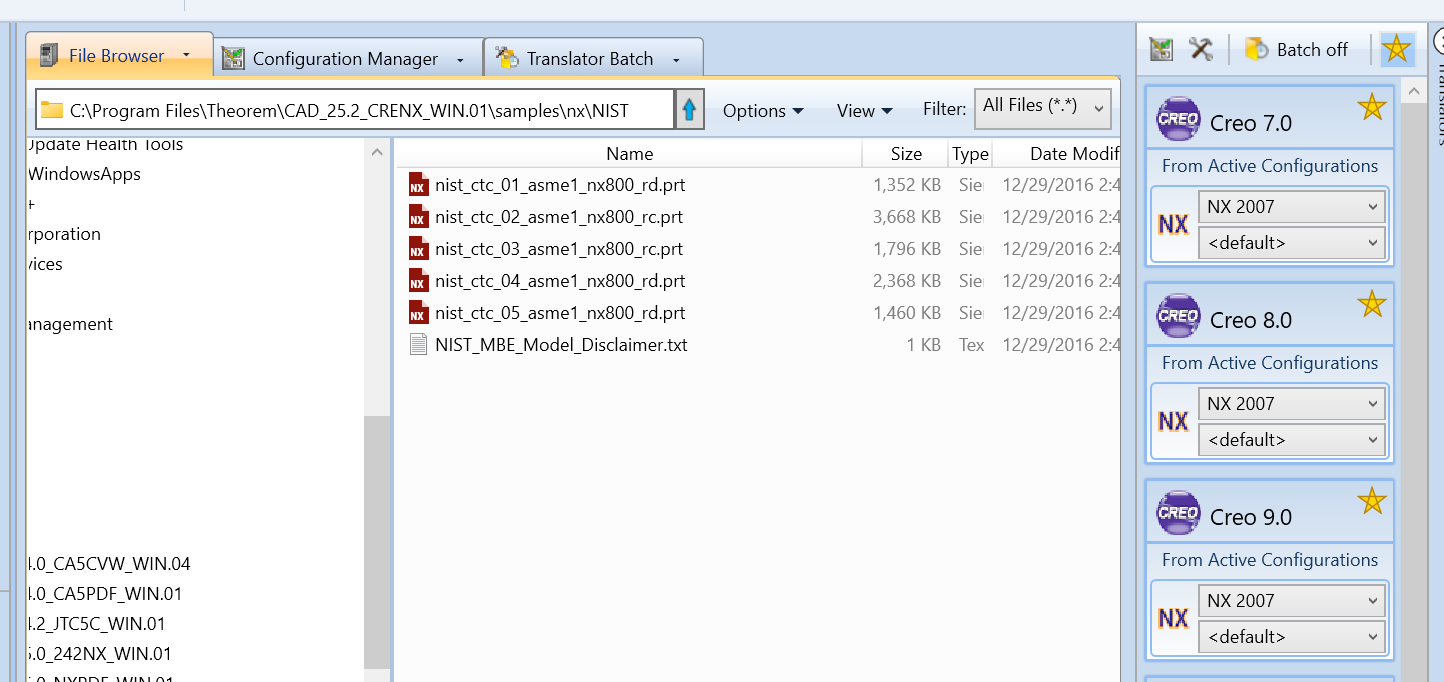Select the JTC5C_WIN.01 folder in the tree
The height and width of the screenshot is (682, 1444).
coord(96,624)
